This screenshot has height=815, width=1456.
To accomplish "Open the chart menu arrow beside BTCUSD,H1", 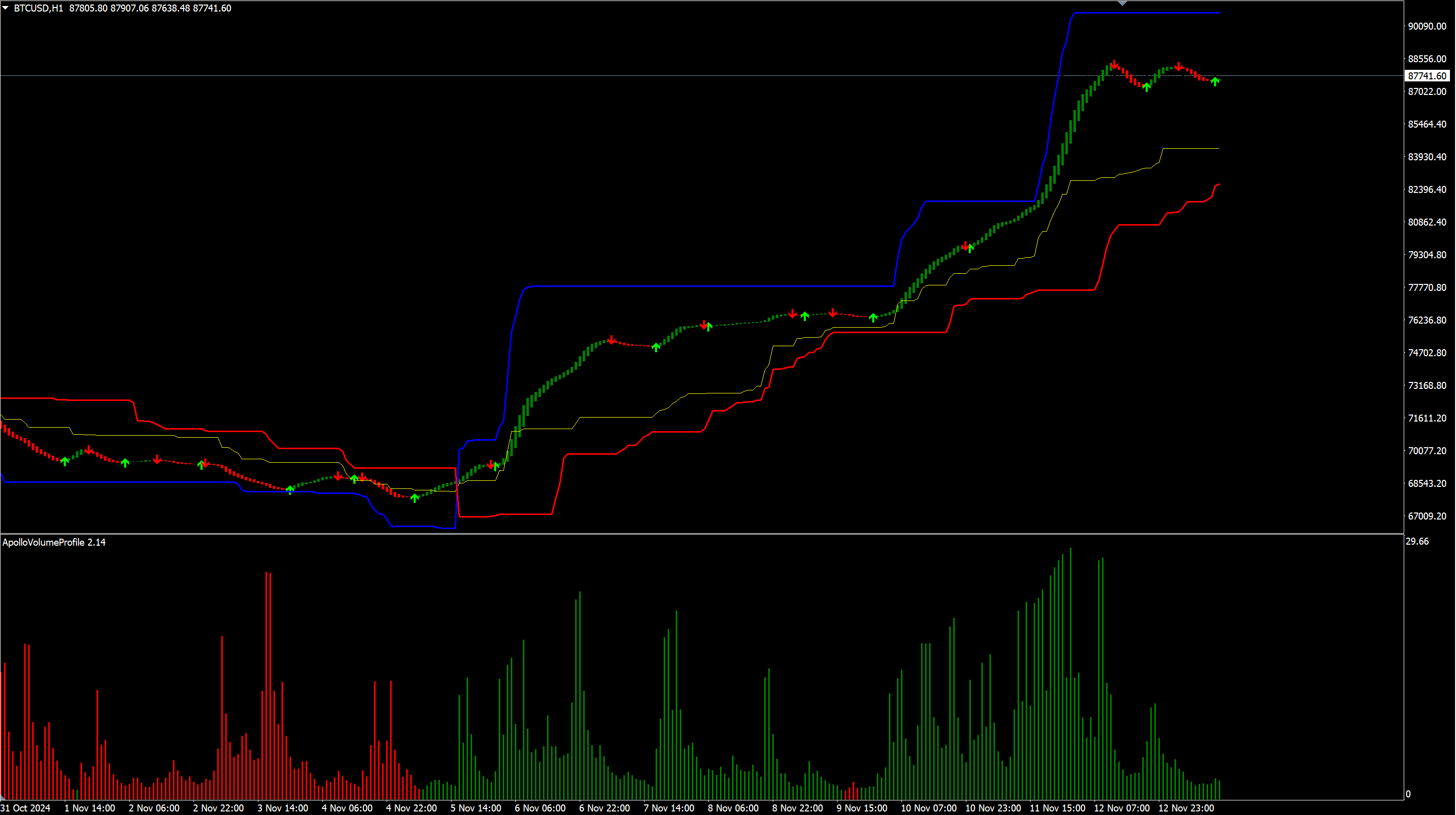I will coord(5,8).
